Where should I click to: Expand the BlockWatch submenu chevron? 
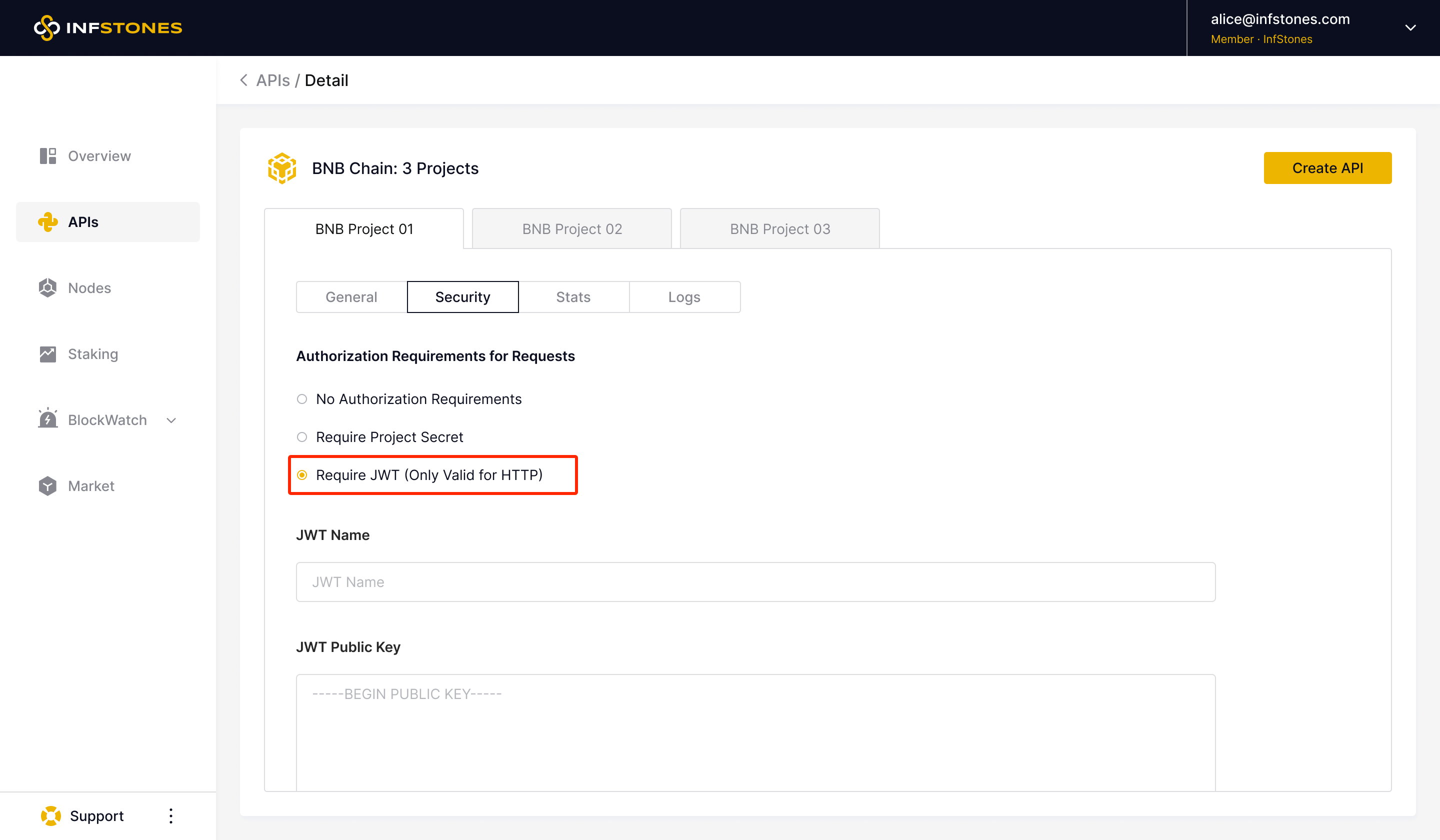pos(171,420)
